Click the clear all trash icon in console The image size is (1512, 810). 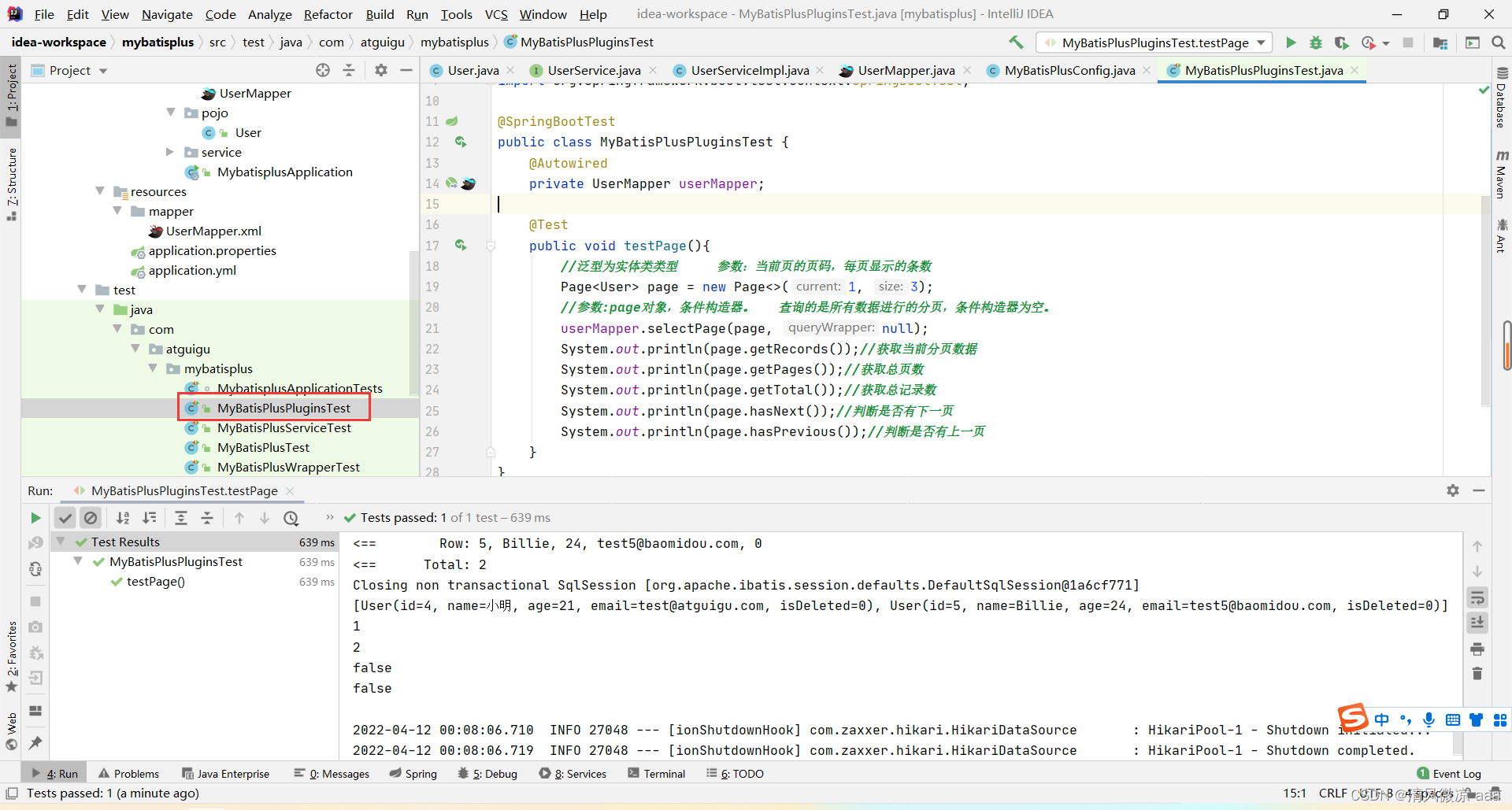[x=1477, y=674]
